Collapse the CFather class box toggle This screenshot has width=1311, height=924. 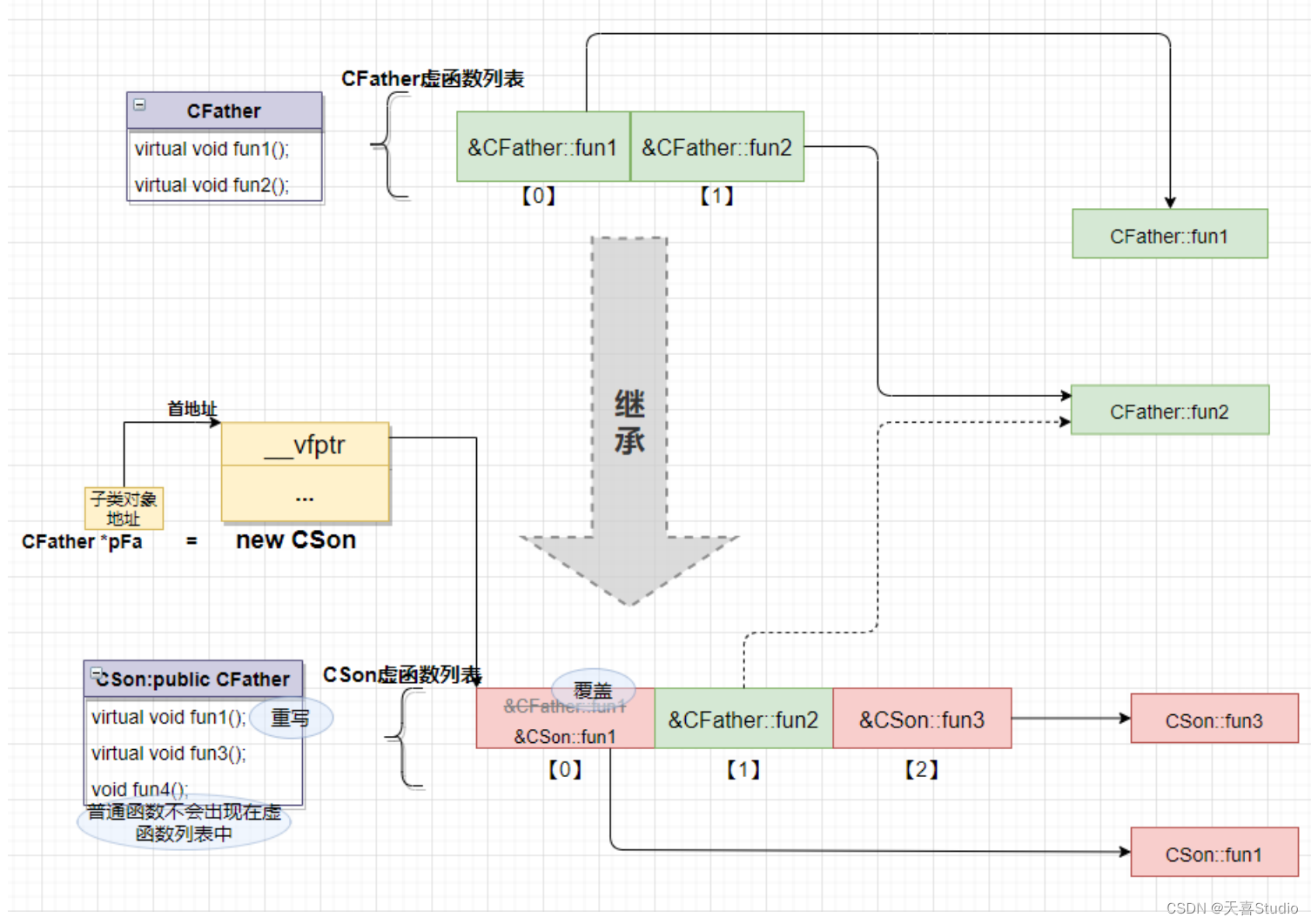point(139,105)
